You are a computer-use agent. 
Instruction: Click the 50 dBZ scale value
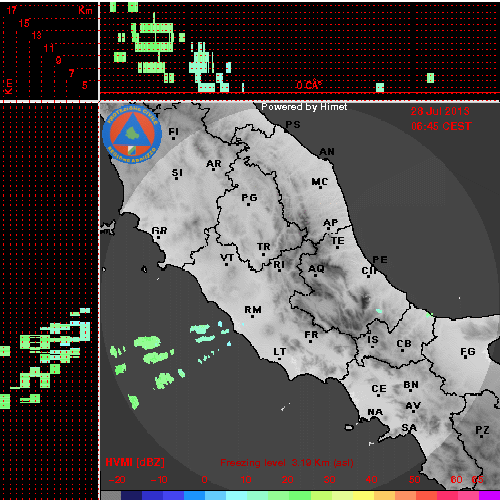point(415,480)
